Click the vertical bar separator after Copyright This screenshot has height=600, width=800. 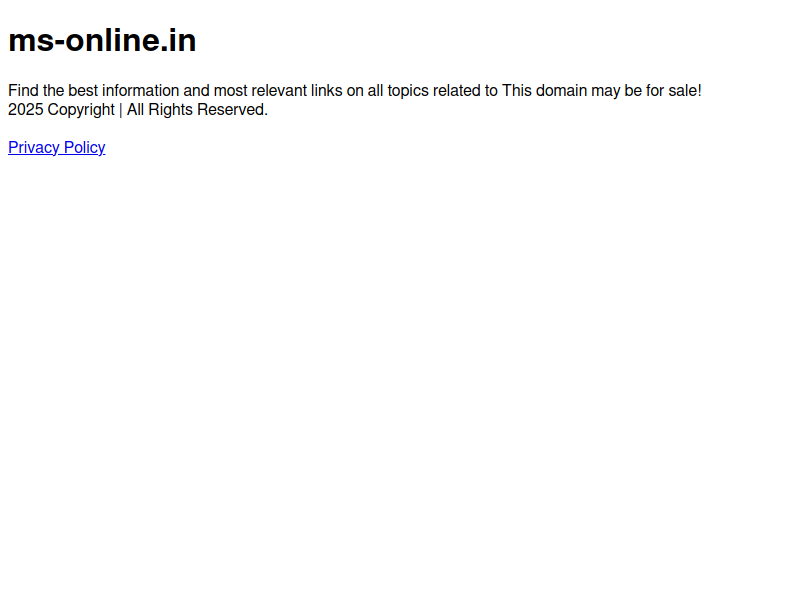121,110
